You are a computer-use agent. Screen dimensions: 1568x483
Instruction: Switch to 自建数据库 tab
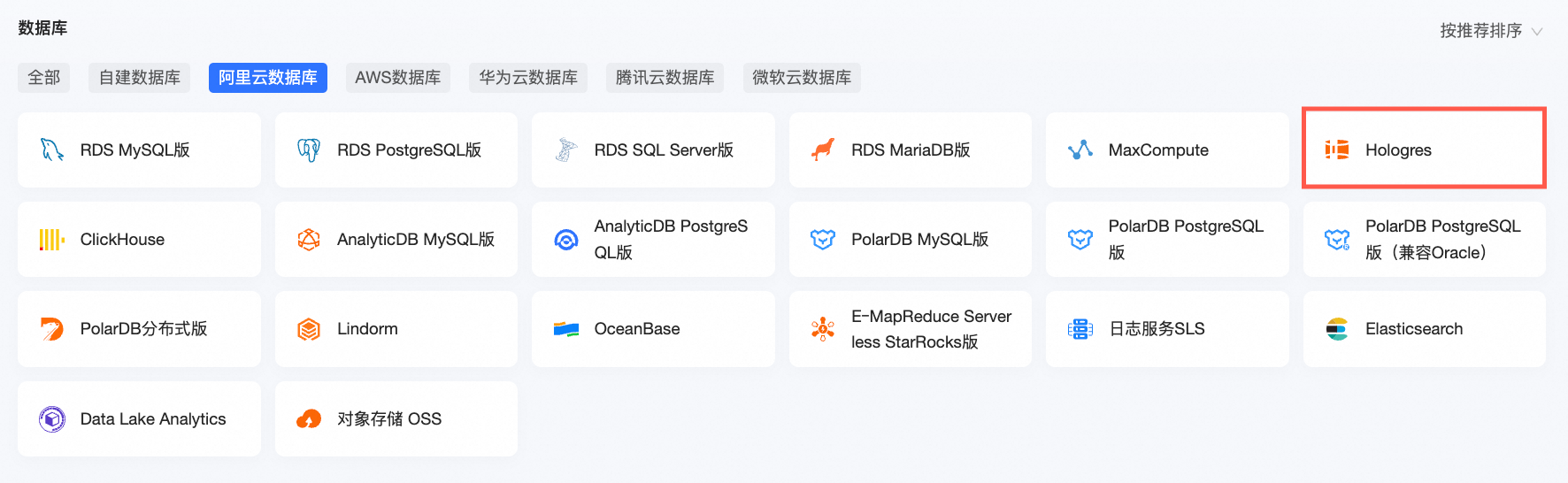coord(140,78)
